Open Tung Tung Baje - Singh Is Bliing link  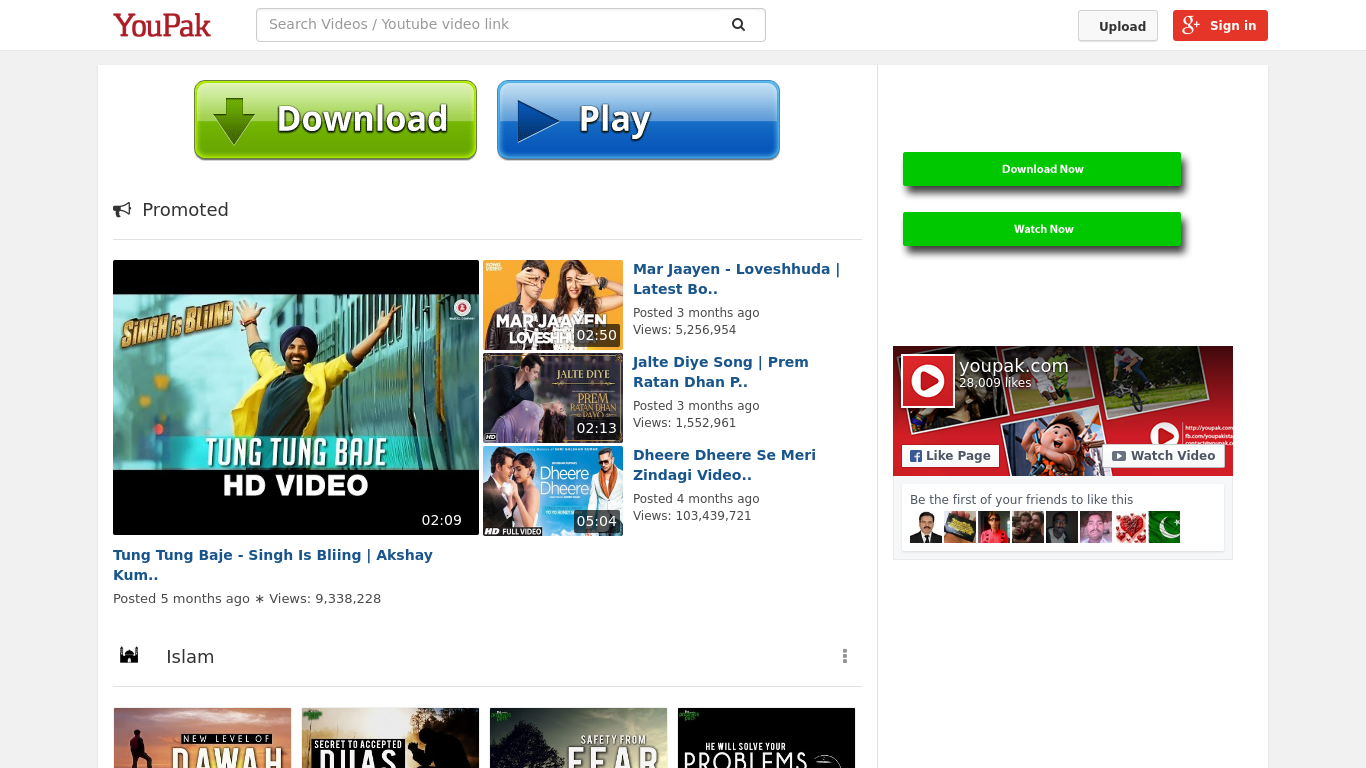[273, 565]
